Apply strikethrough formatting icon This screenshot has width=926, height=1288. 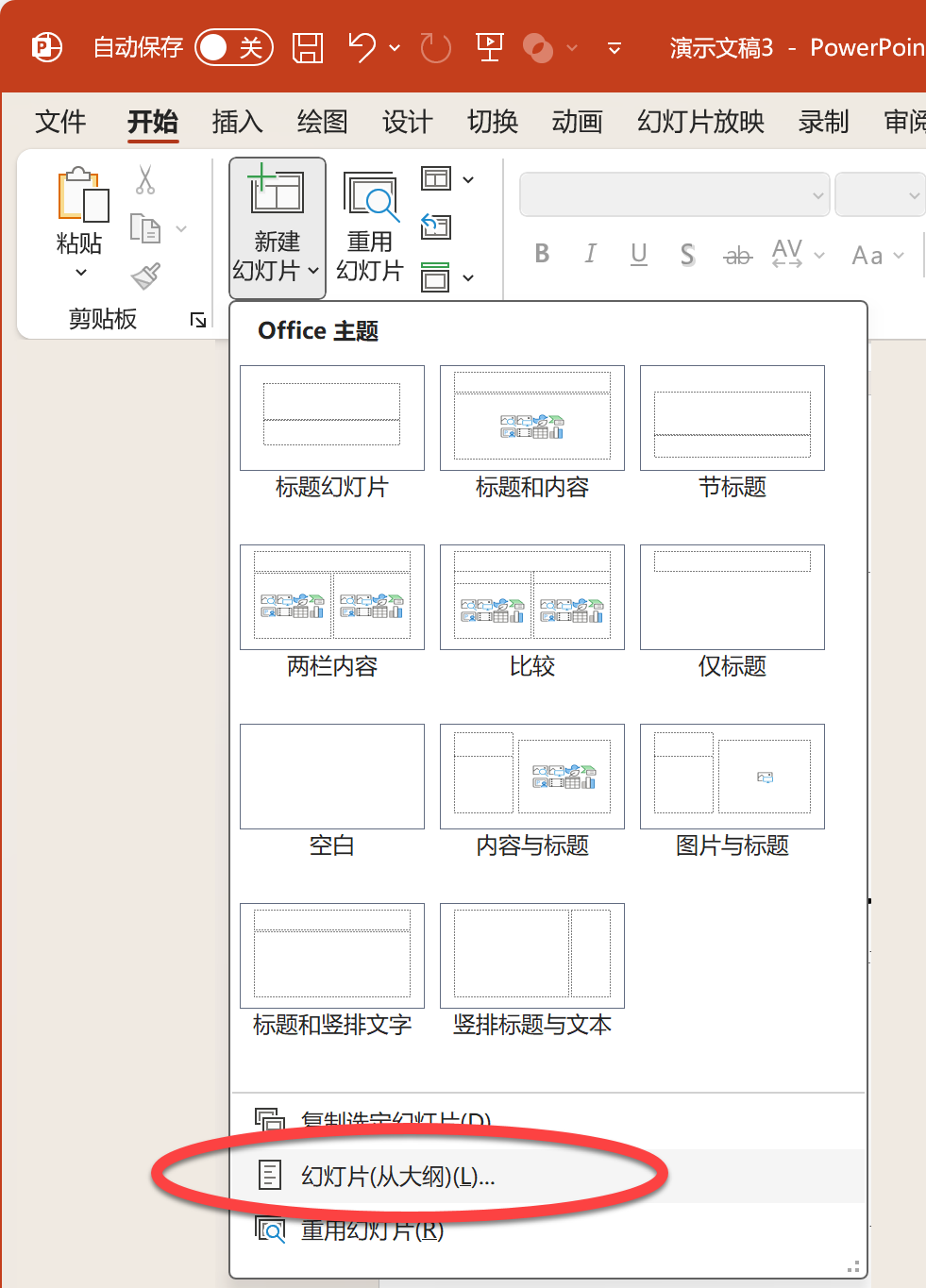pyautogui.click(x=737, y=253)
